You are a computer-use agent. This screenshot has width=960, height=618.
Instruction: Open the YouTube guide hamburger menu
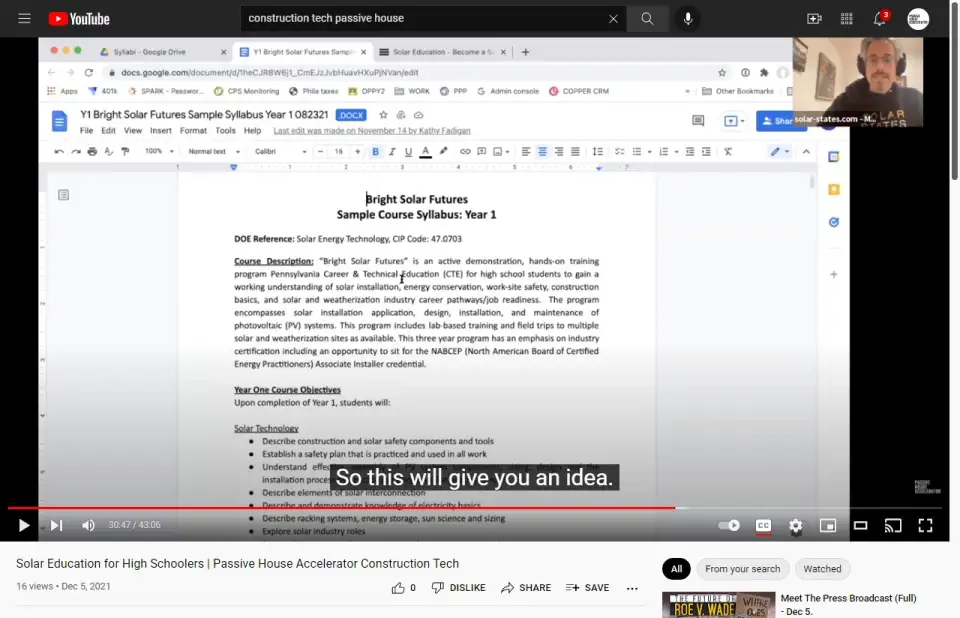pos(24,19)
